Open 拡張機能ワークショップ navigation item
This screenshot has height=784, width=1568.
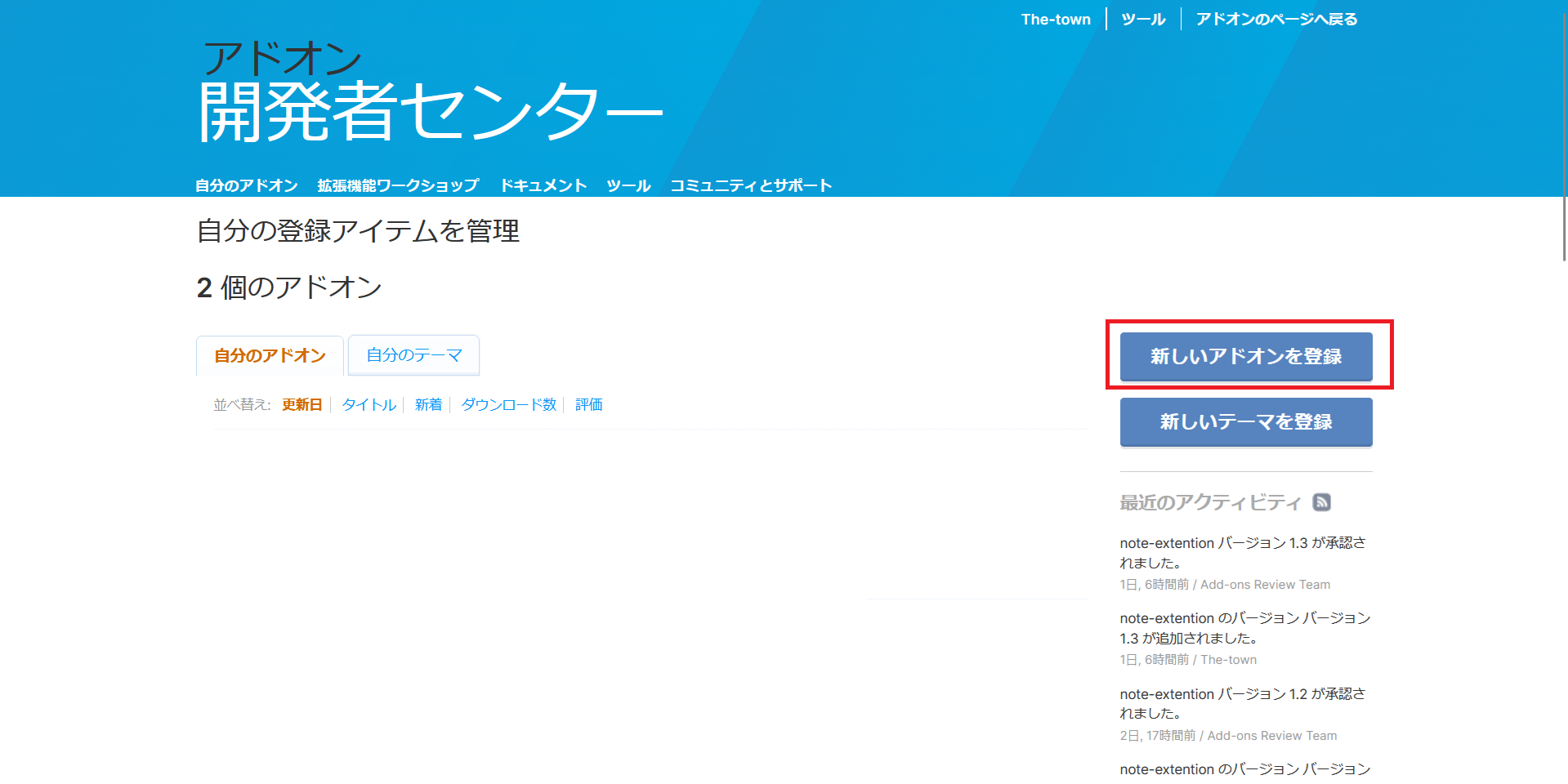click(398, 185)
